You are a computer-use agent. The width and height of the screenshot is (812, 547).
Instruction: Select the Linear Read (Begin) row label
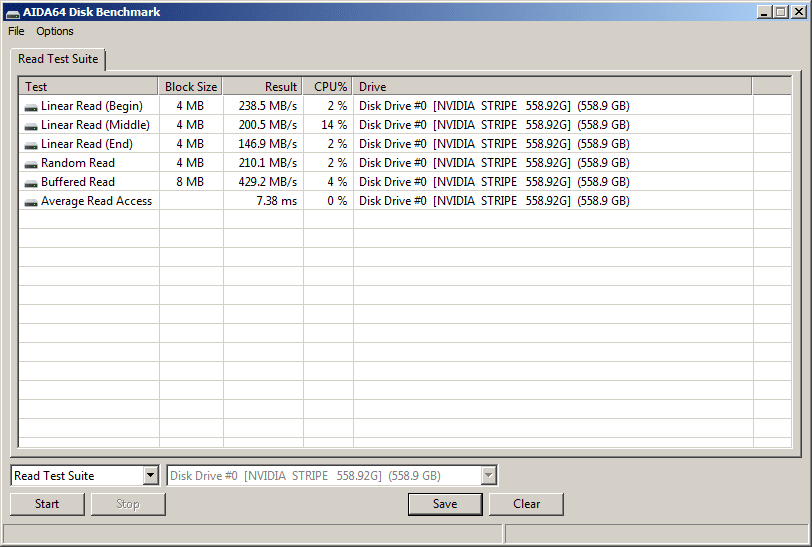[x=92, y=106]
